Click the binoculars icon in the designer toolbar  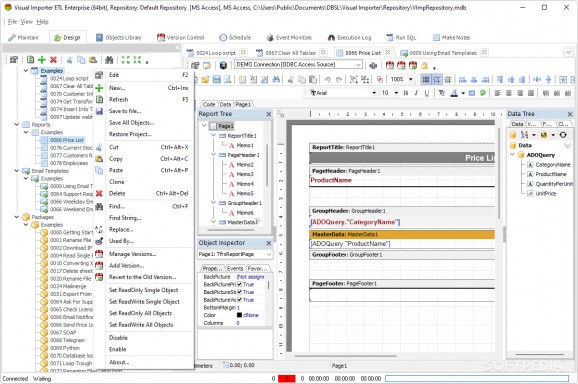[276, 79]
